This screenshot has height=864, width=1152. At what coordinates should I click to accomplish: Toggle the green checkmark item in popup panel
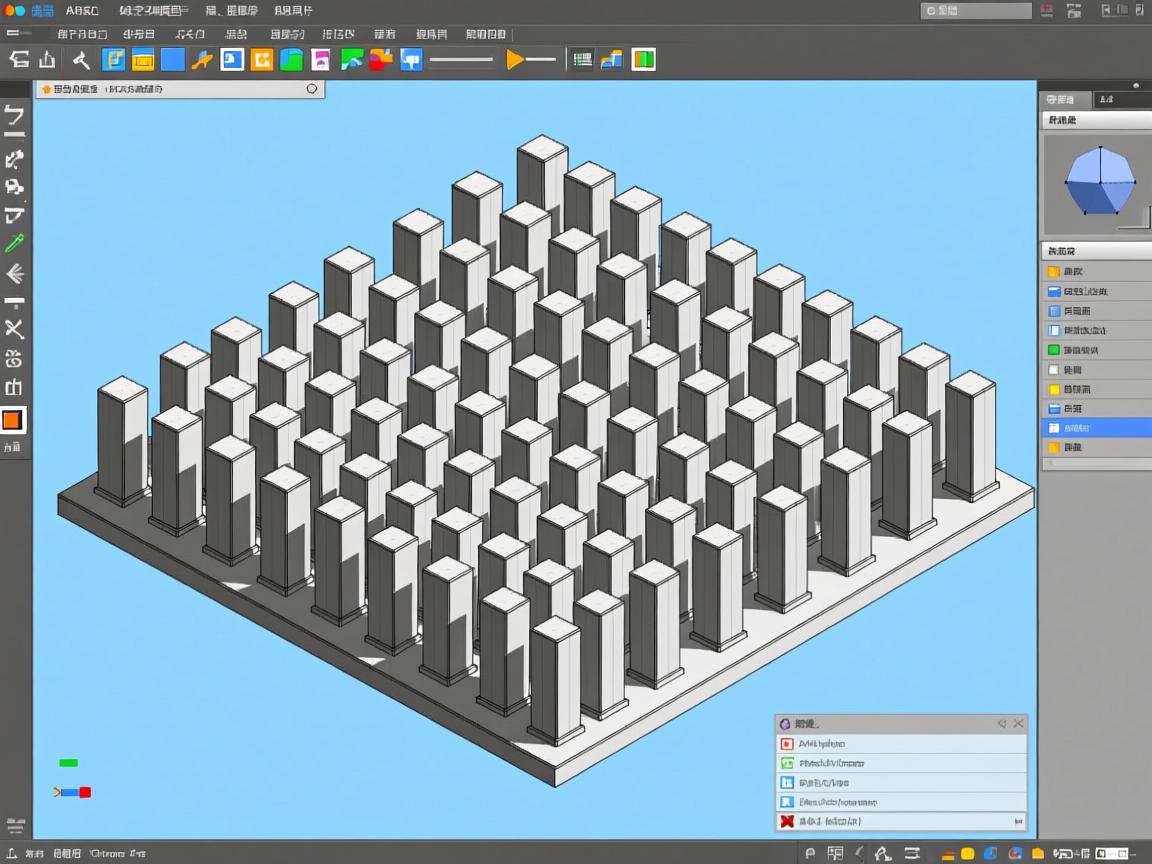click(787, 763)
